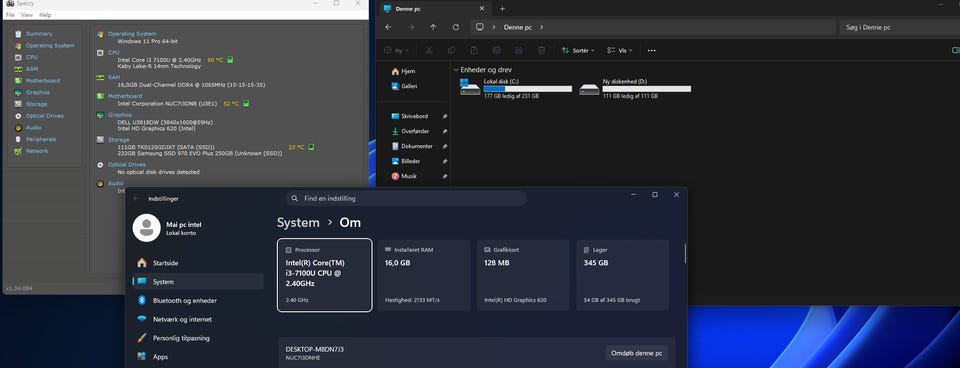Screen dimensions: 960x368
Task: Refresh the File Explorer view
Action: click(x=456, y=27)
